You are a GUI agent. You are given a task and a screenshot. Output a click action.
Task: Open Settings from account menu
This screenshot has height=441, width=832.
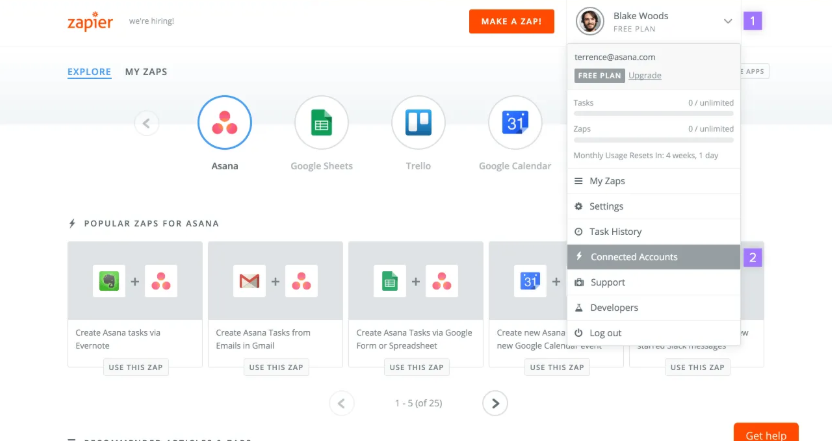click(x=653, y=206)
